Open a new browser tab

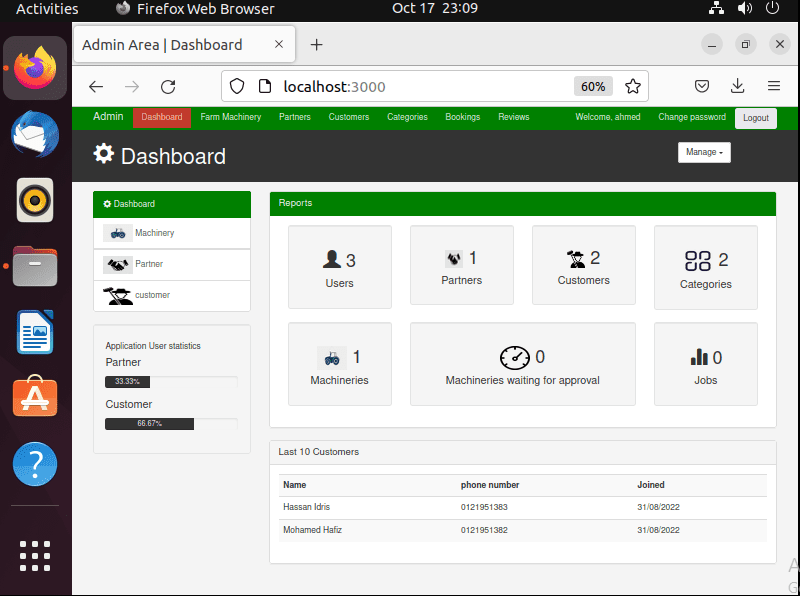(317, 45)
